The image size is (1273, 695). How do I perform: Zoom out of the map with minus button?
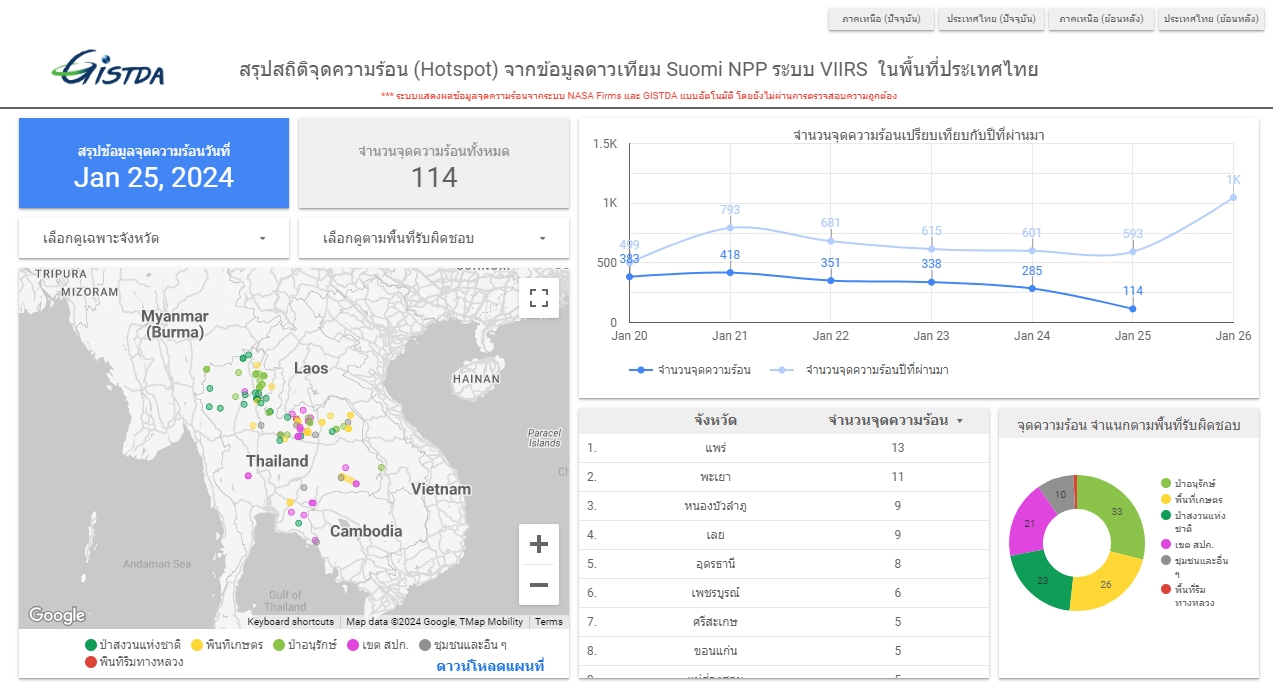click(539, 585)
